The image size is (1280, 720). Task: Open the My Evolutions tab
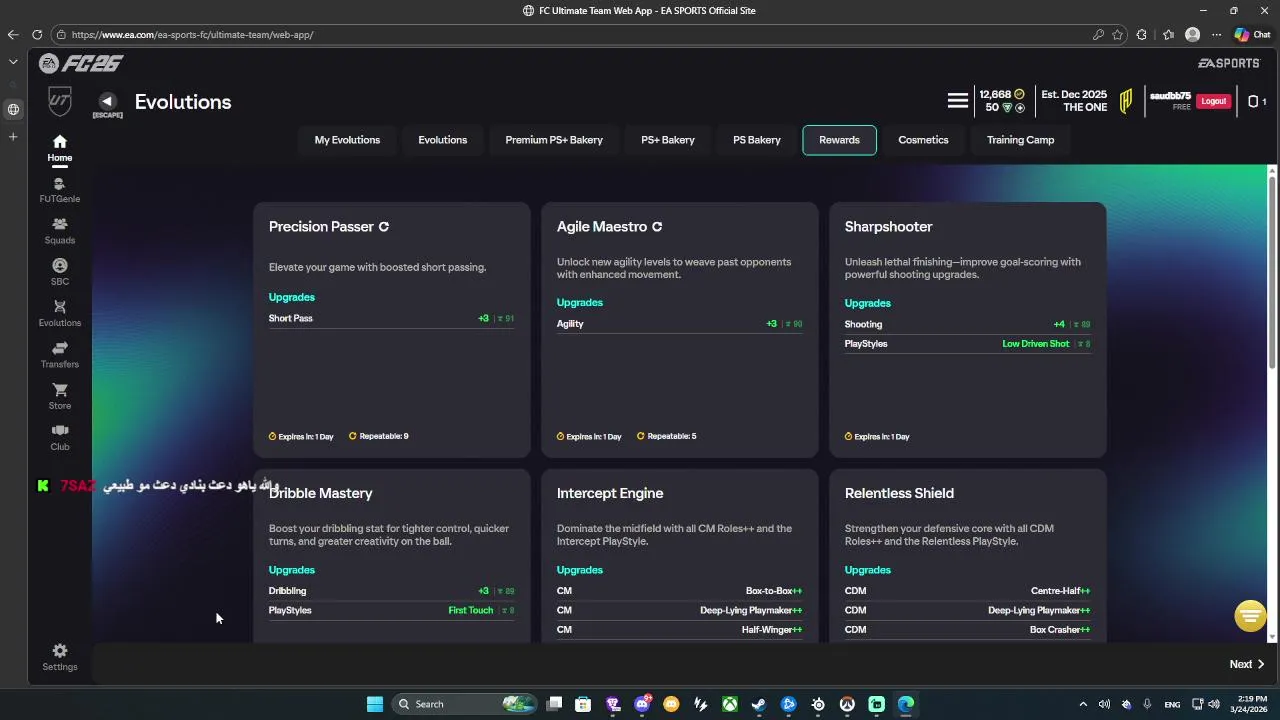[347, 140]
